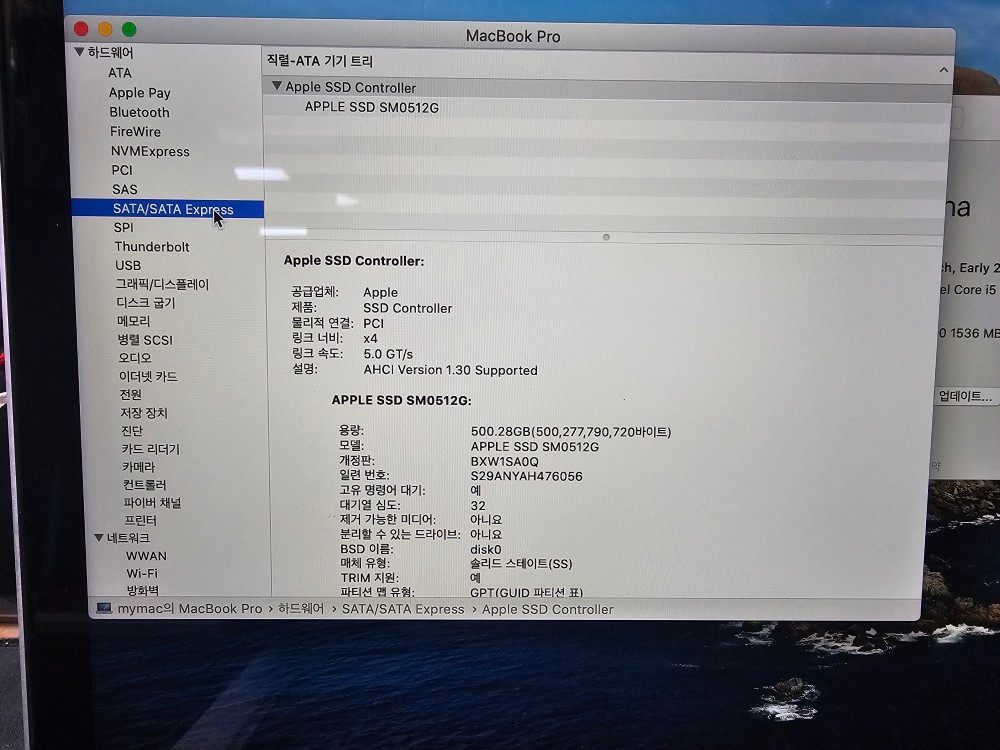Collapse the Apple SSD Controller tree node
This screenshot has height=750, width=1000.
pyautogui.click(x=277, y=85)
